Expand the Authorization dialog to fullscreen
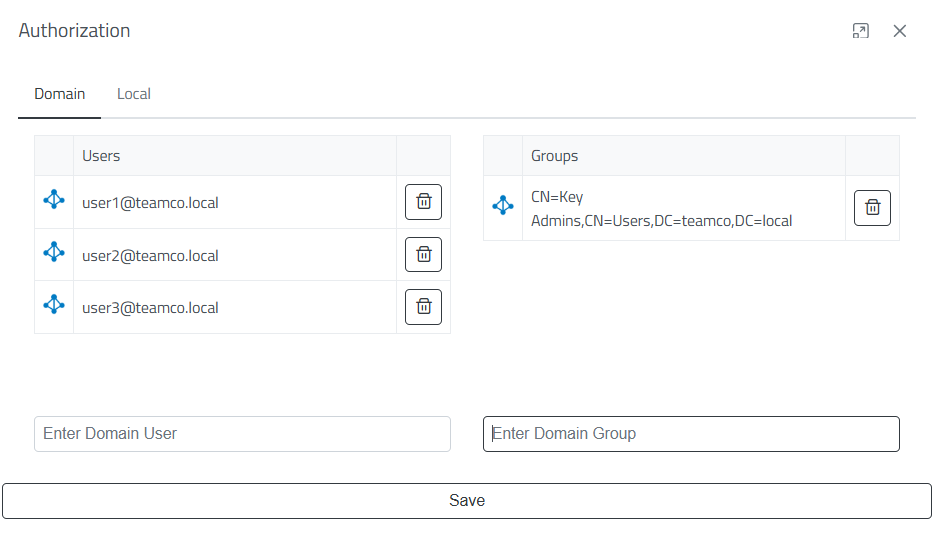The image size is (934, 557). click(x=860, y=31)
